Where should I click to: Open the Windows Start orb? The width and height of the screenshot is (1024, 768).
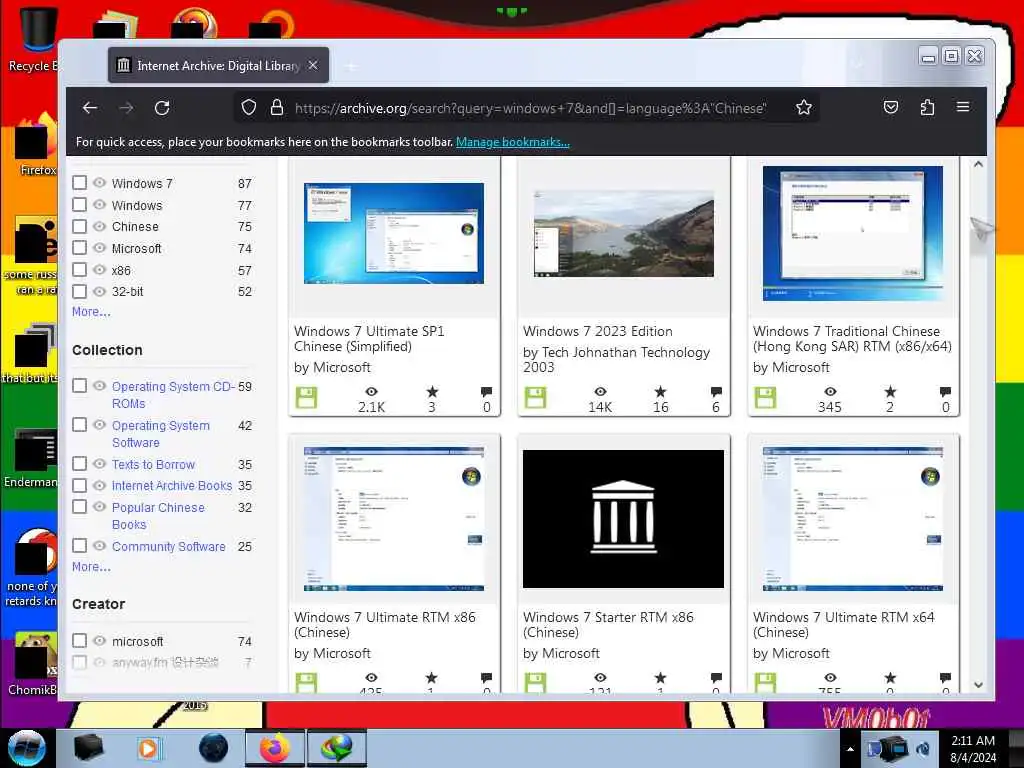[x=27, y=748]
